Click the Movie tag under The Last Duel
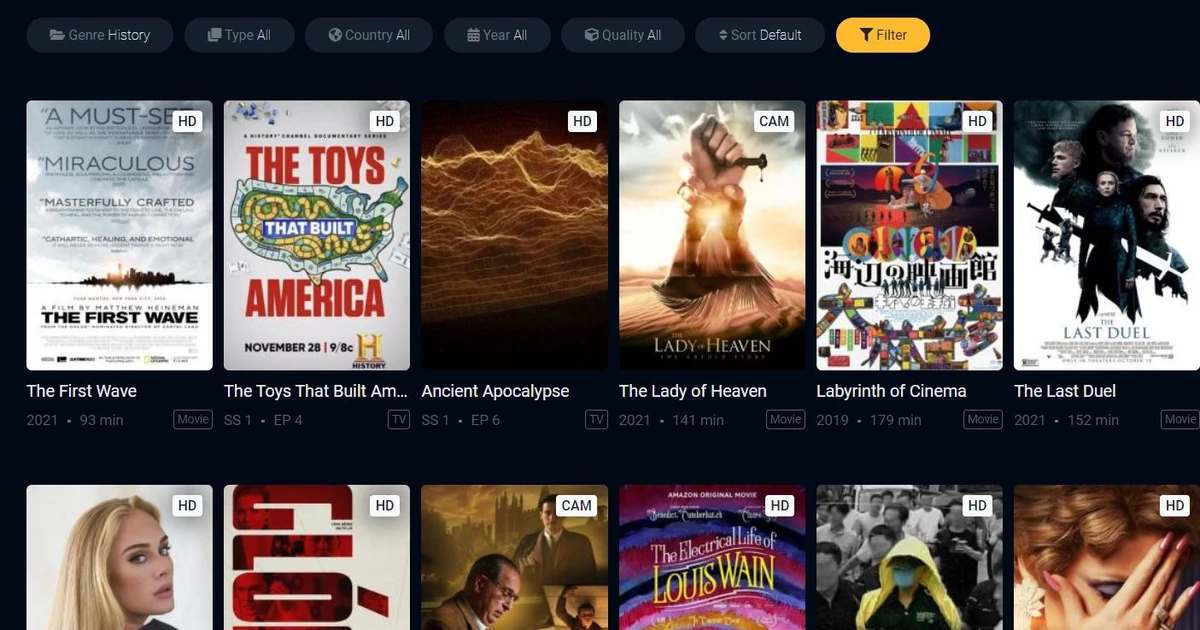The image size is (1200, 630). click(1181, 419)
